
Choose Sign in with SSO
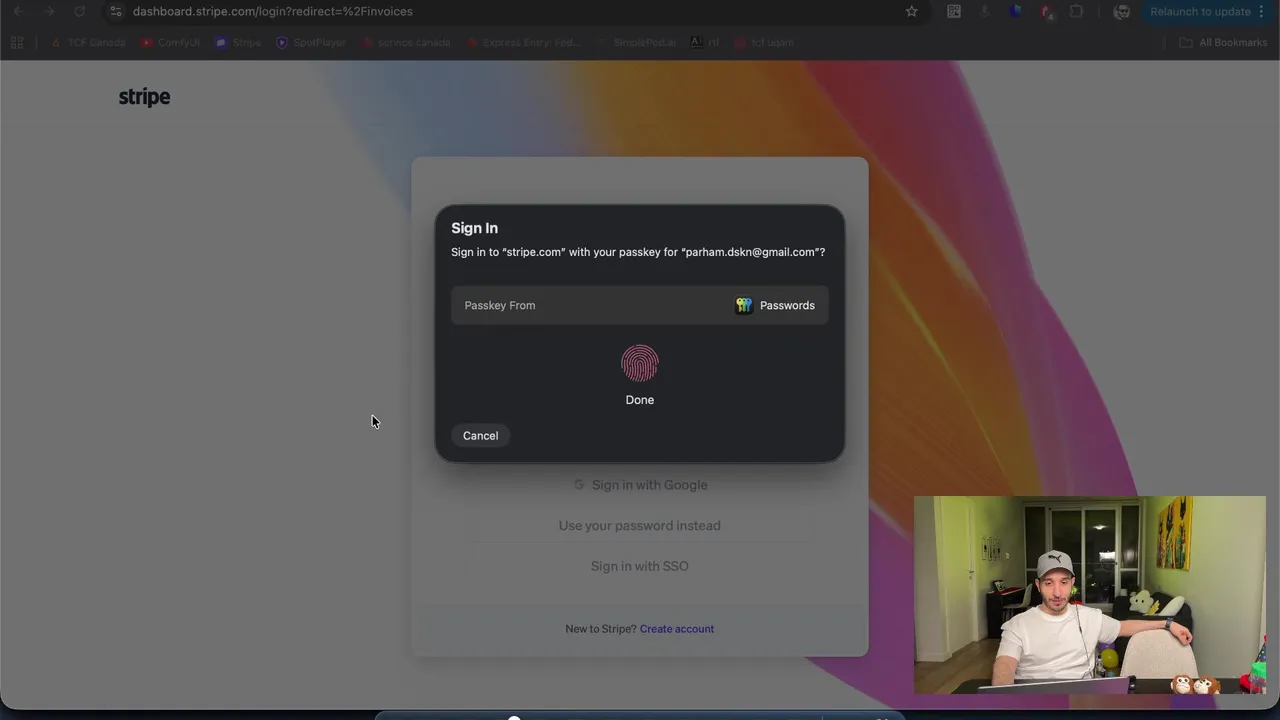click(x=640, y=566)
